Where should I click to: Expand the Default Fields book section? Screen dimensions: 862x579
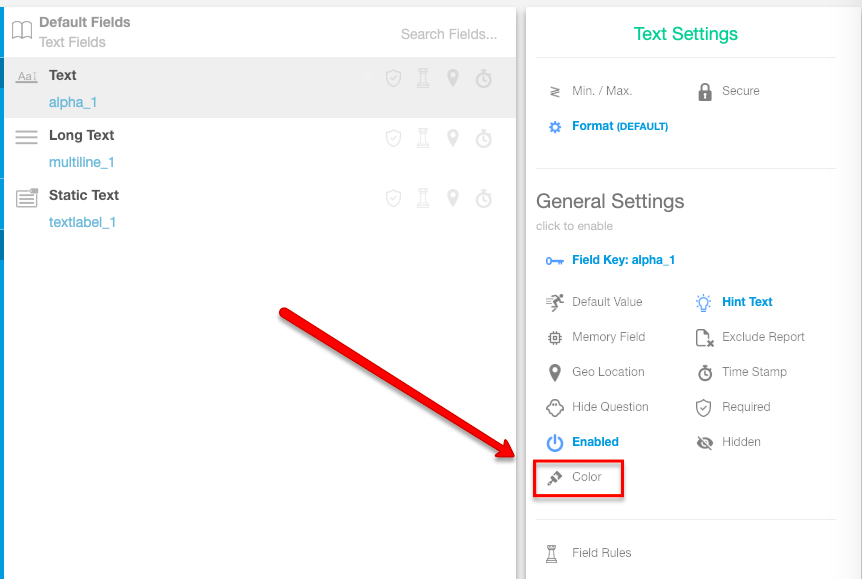[x=22, y=31]
